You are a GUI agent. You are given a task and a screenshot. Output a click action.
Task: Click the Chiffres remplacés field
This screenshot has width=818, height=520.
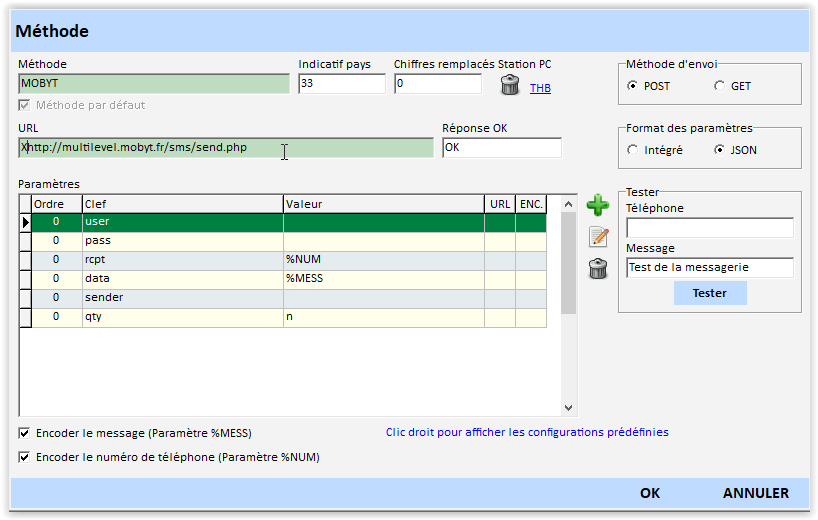click(438, 84)
